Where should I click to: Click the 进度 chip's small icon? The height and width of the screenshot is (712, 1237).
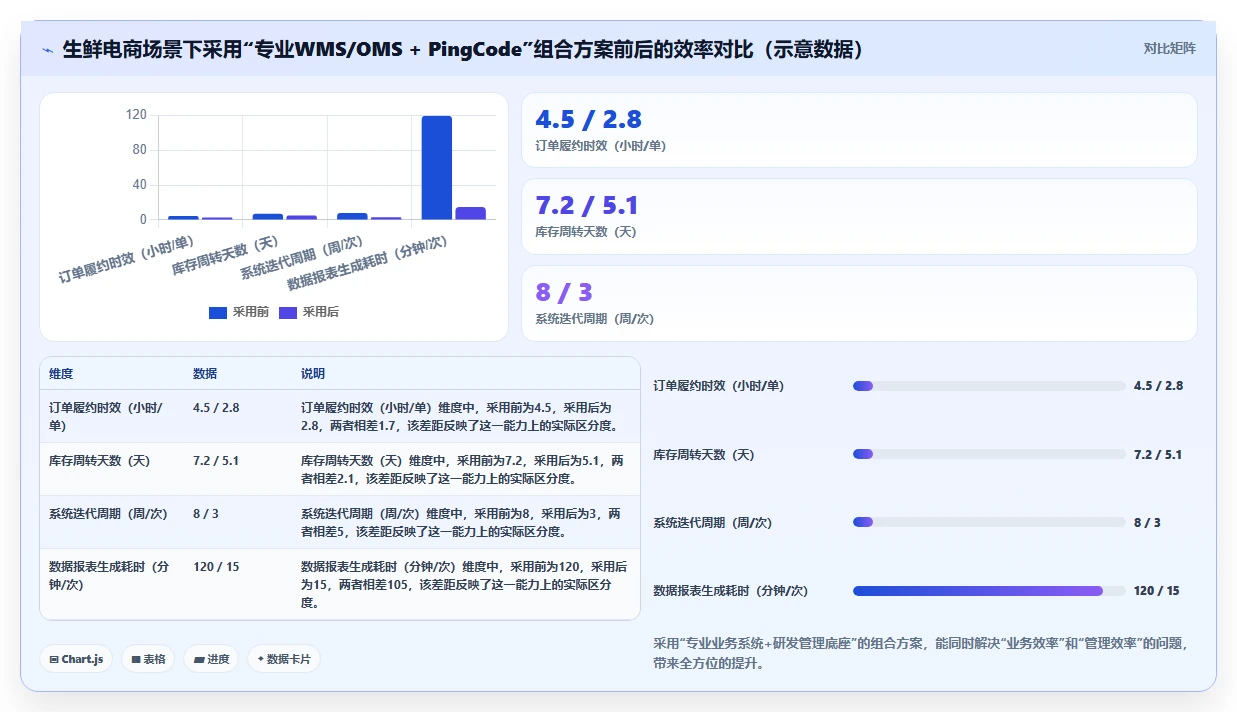point(198,660)
